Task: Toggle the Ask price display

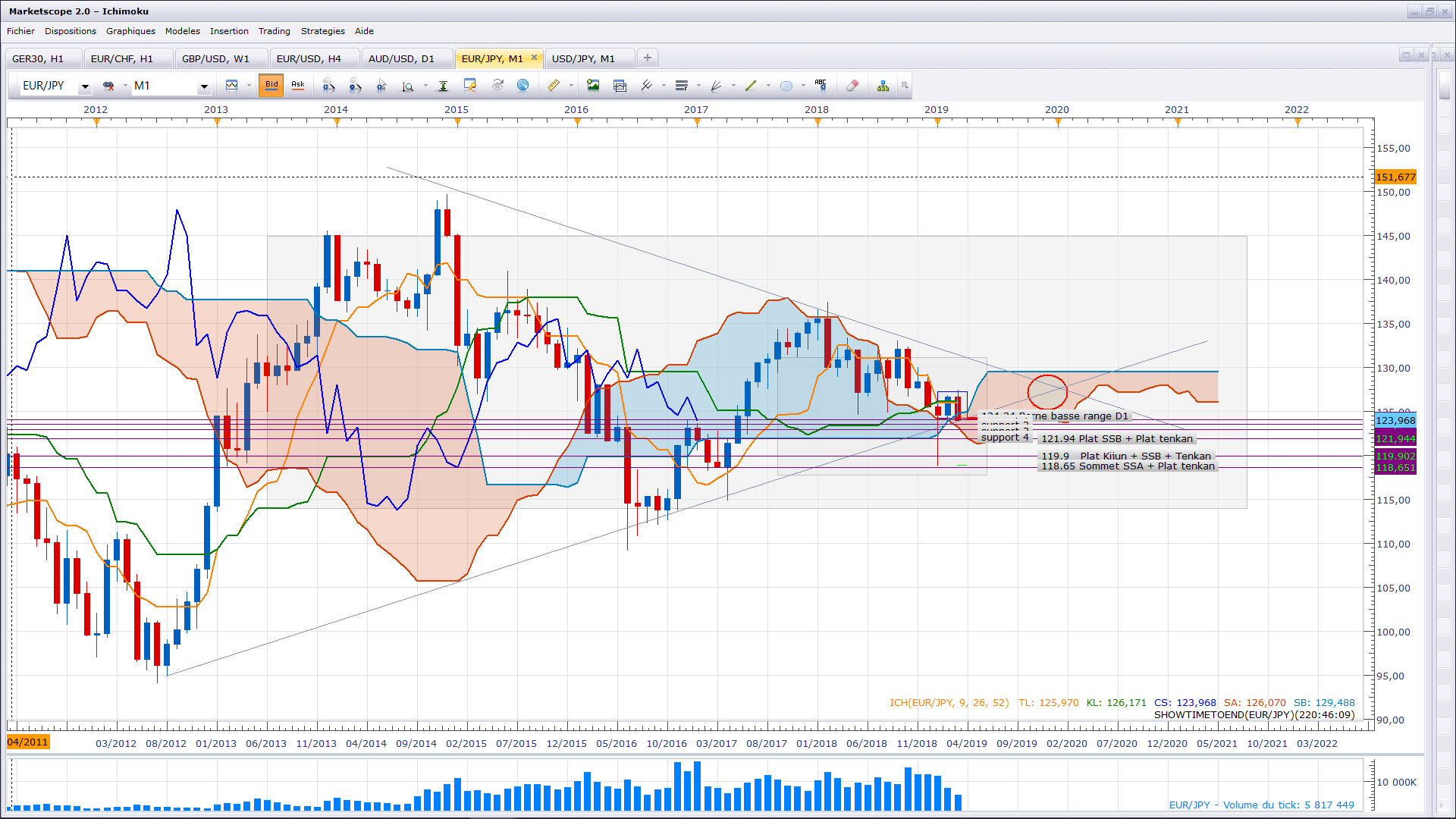Action: [298, 85]
